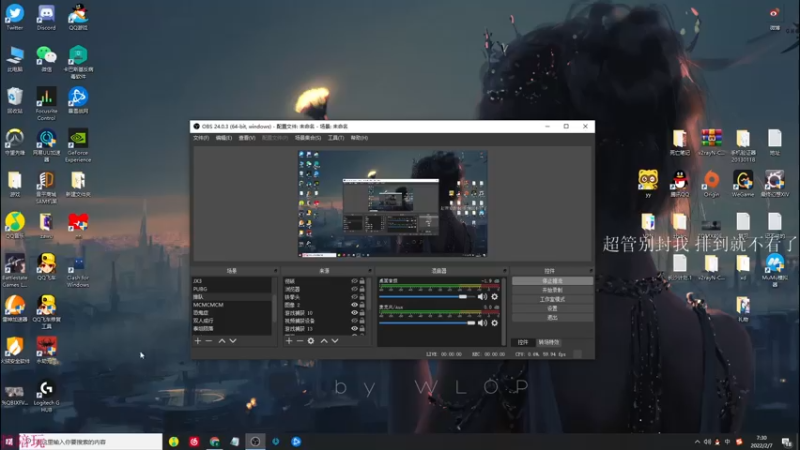Image resolution: width=800 pixels, height=450 pixels.
Task: Undock the 场景 panel via header icon
Action: pyautogui.click(x=276, y=271)
